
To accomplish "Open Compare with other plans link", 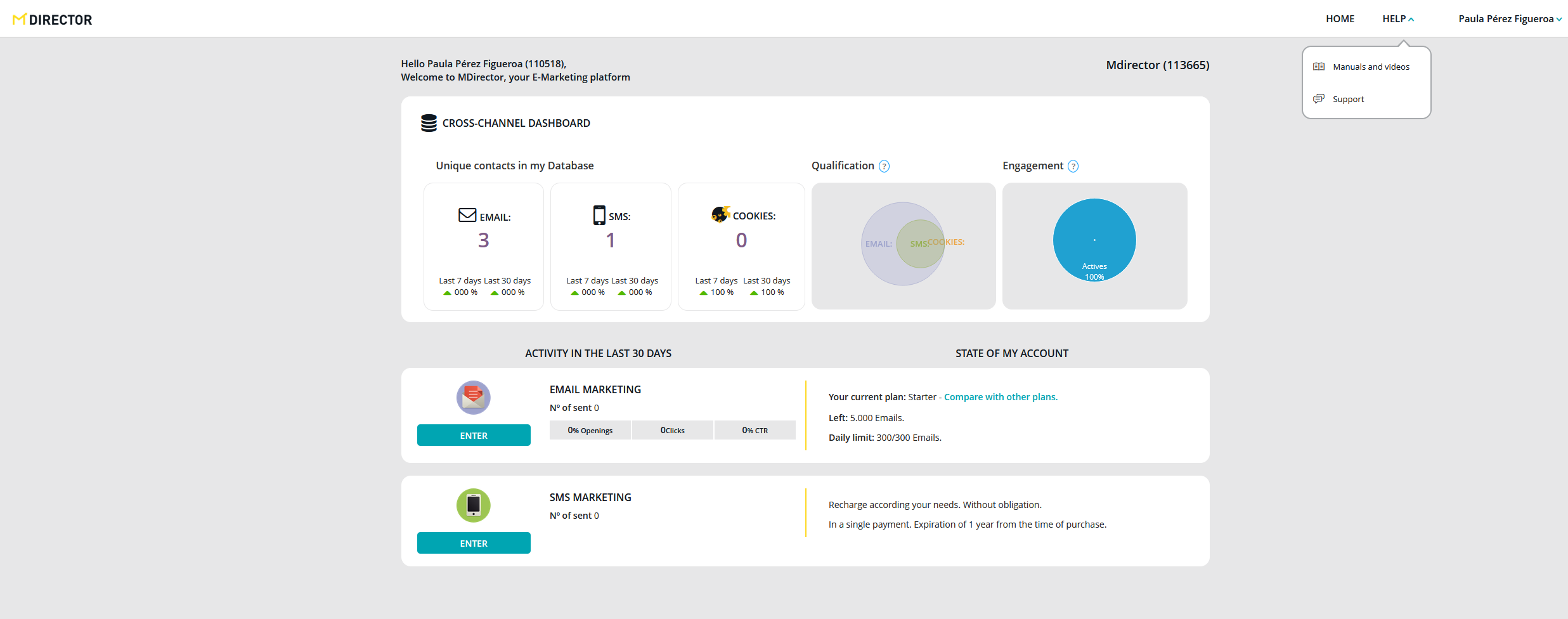I will pos(1001,397).
